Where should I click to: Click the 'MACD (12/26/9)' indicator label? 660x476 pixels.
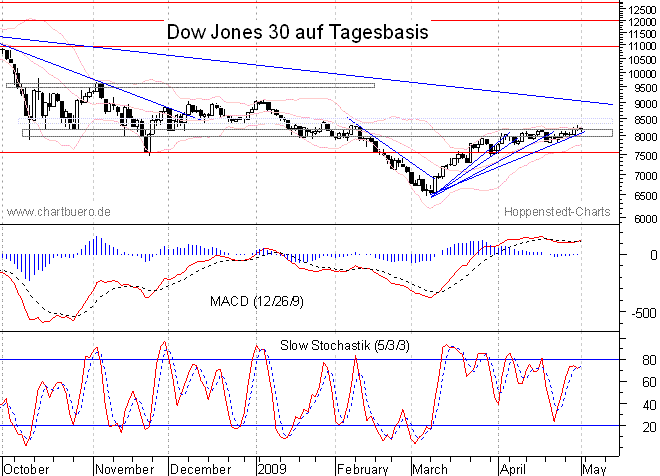point(257,301)
